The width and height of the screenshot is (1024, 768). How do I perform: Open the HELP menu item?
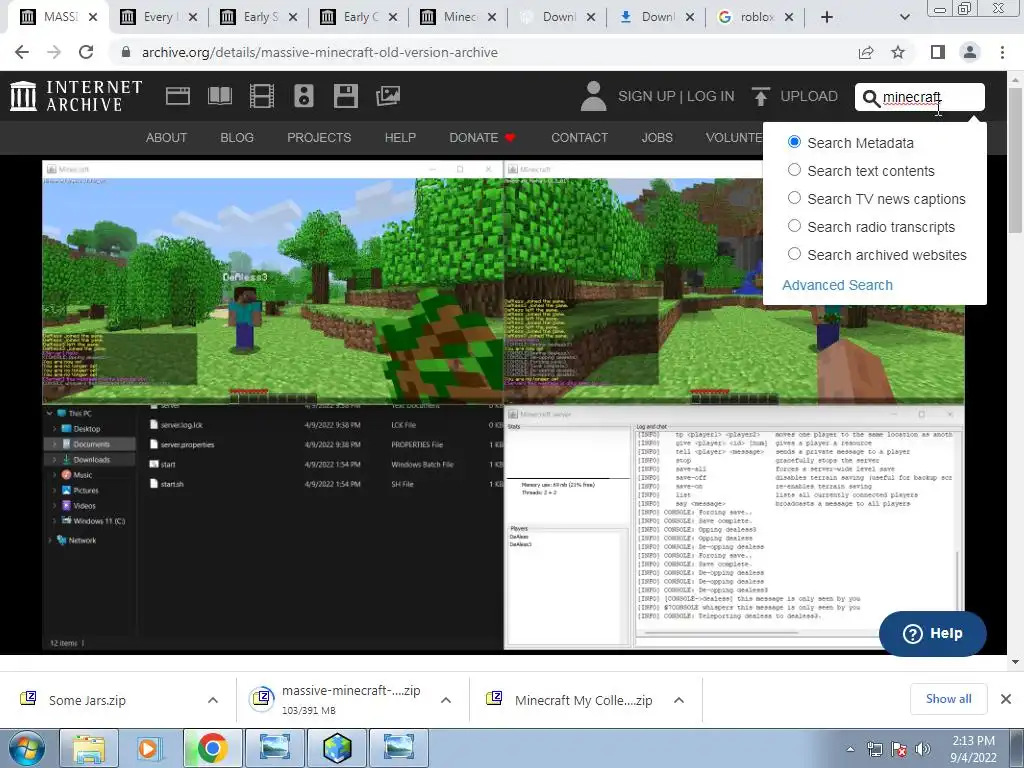[400, 138]
